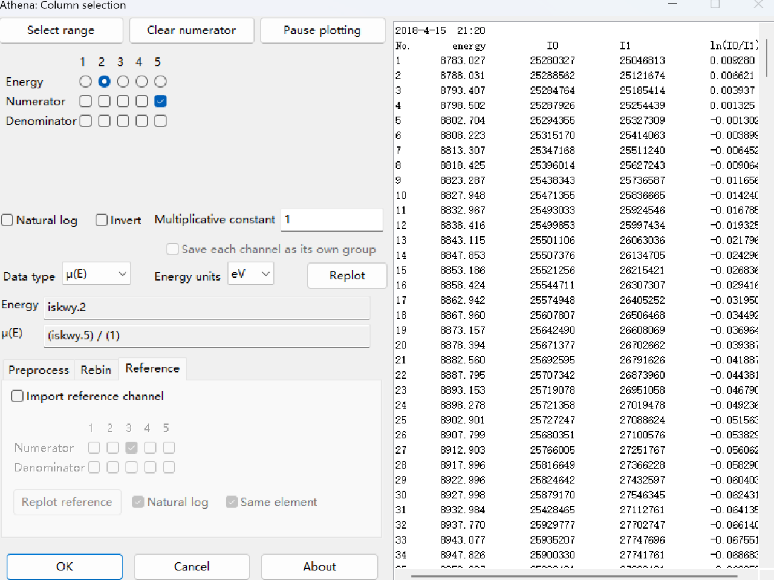
Task: Select Energy radio button for column 1
Action: [x=85, y=81]
